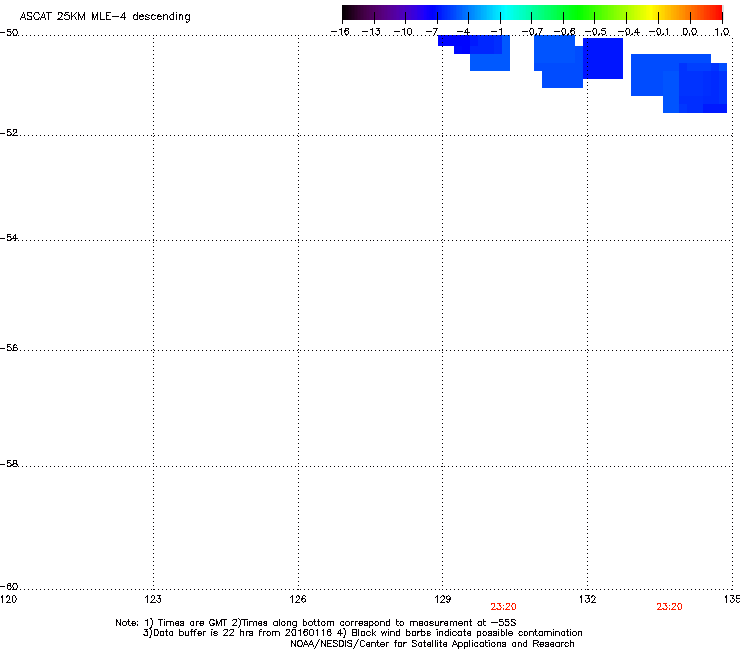Image resolution: width=740 pixels, height=650 pixels.
Task: Pick the red end of the color bar
Action: tap(715, 12)
